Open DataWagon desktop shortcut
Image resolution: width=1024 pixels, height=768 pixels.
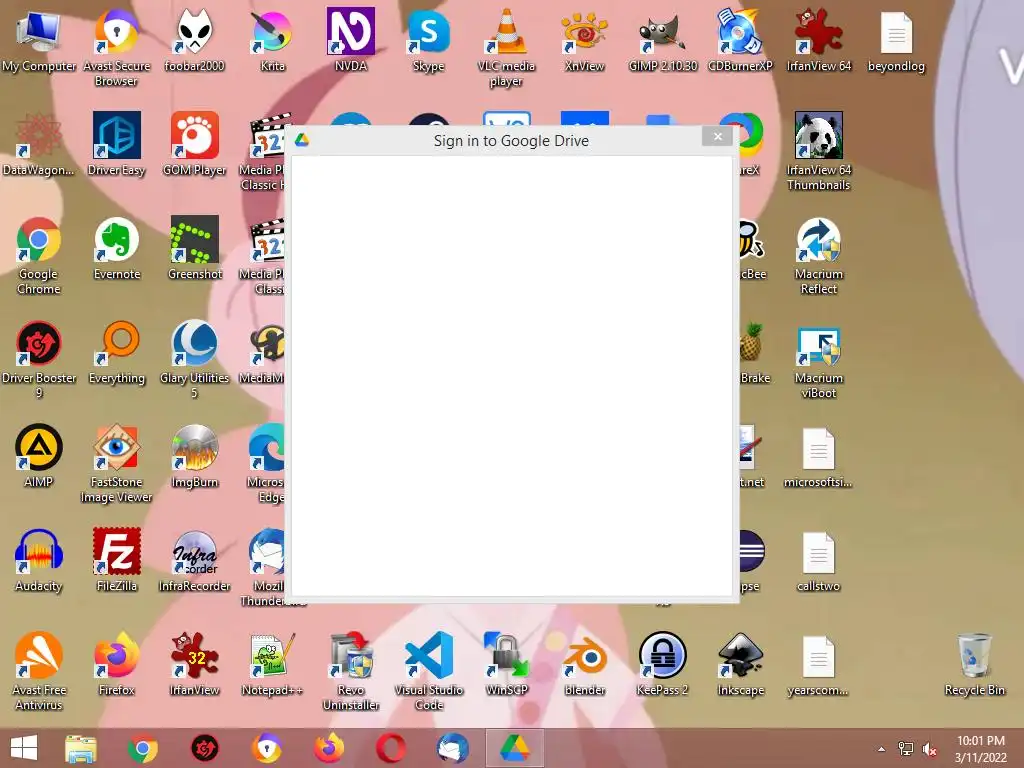tap(39, 145)
